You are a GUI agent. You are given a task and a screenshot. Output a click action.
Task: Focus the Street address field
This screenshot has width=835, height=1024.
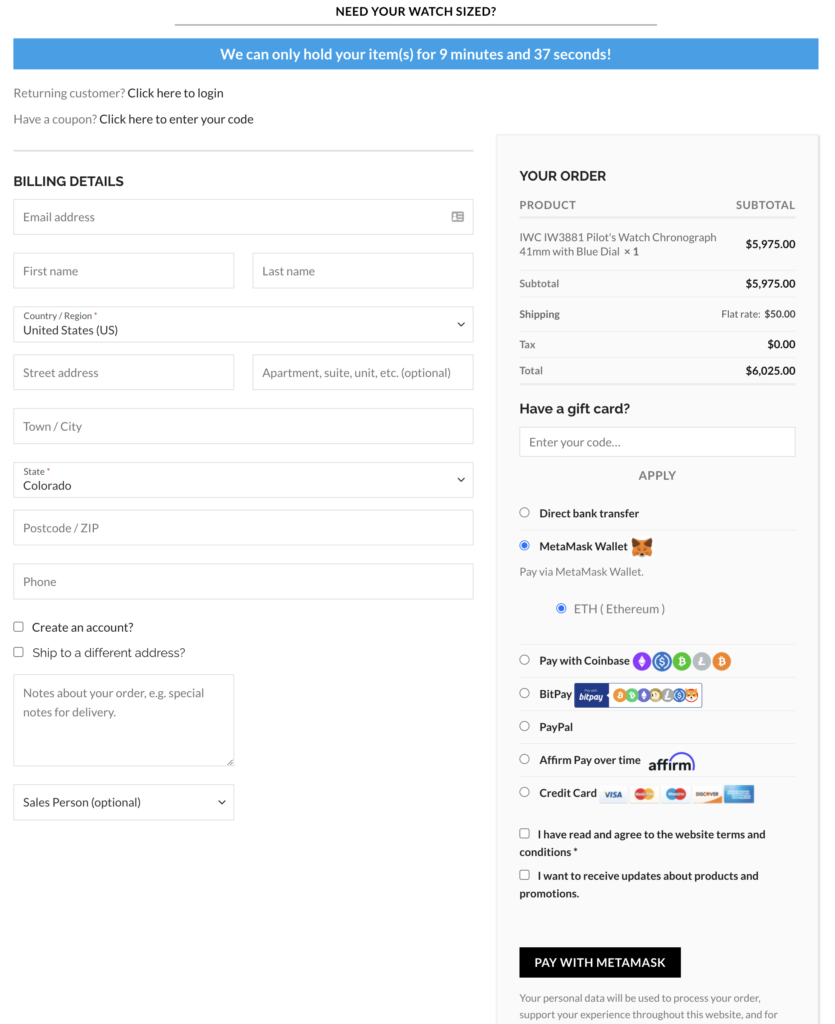[123, 372]
